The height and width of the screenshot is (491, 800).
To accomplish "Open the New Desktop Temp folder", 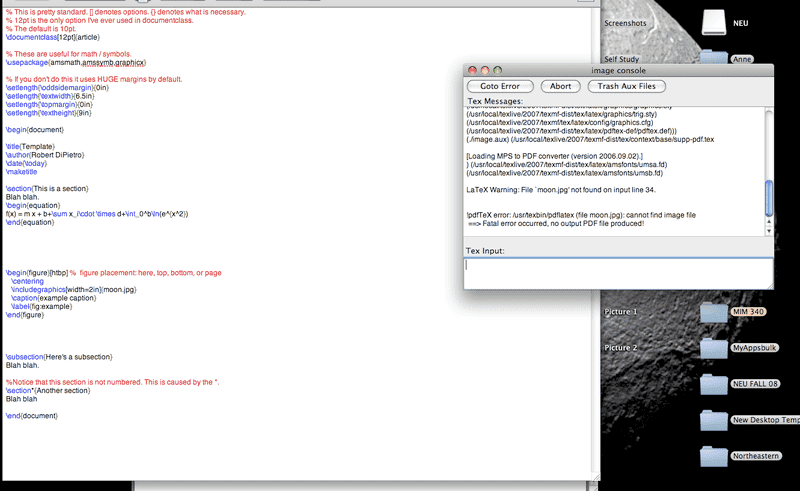I will [715, 419].
